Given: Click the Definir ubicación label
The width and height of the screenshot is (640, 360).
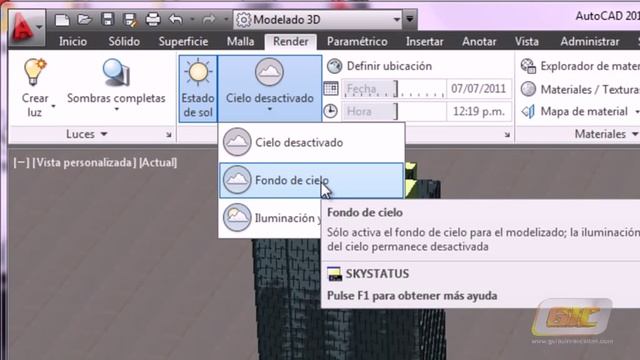Looking at the screenshot, I should [389, 66].
